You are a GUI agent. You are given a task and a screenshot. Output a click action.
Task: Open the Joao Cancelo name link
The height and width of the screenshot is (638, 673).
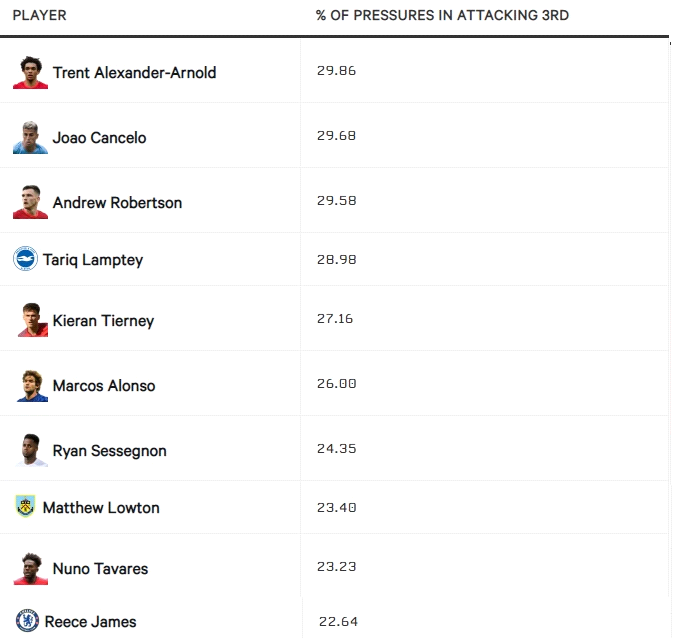pos(99,138)
